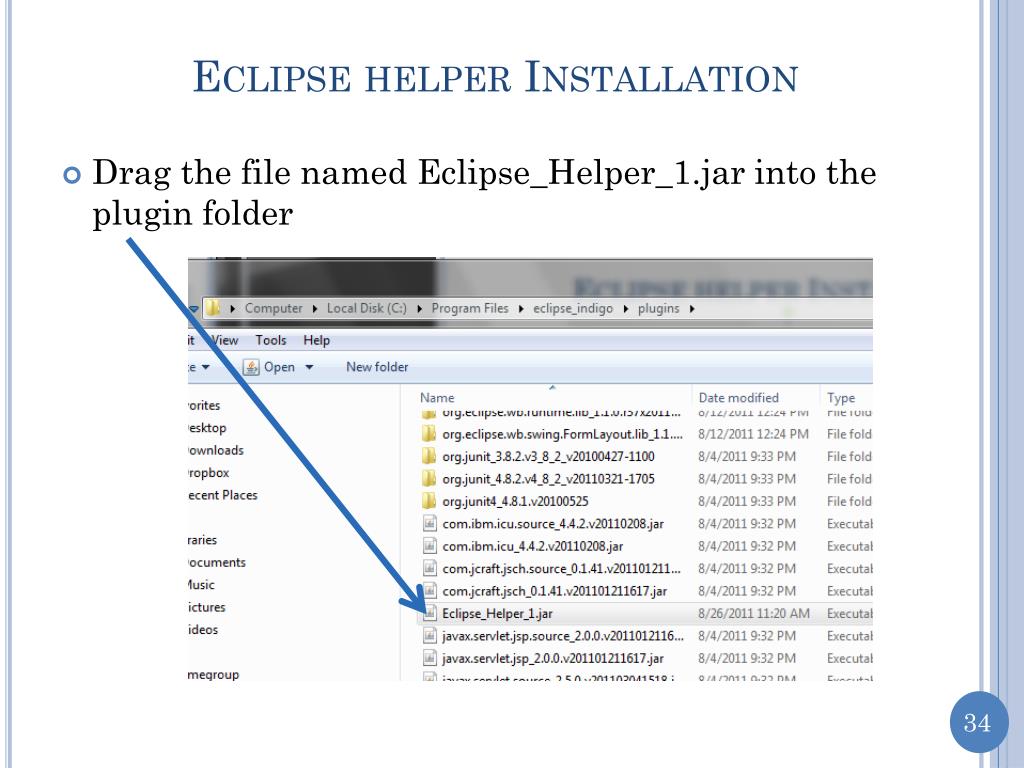Open the Tools menu
Viewport: 1024px width, 768px height.
click(270, 340)
